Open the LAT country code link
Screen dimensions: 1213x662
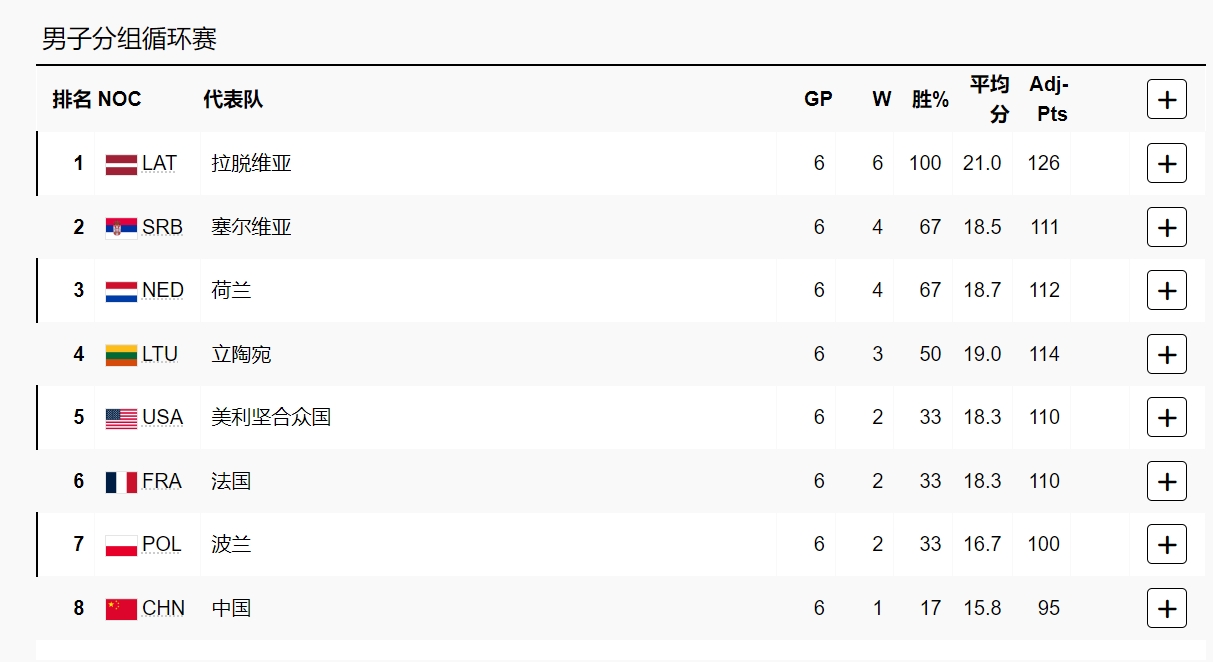coord(159,163)
